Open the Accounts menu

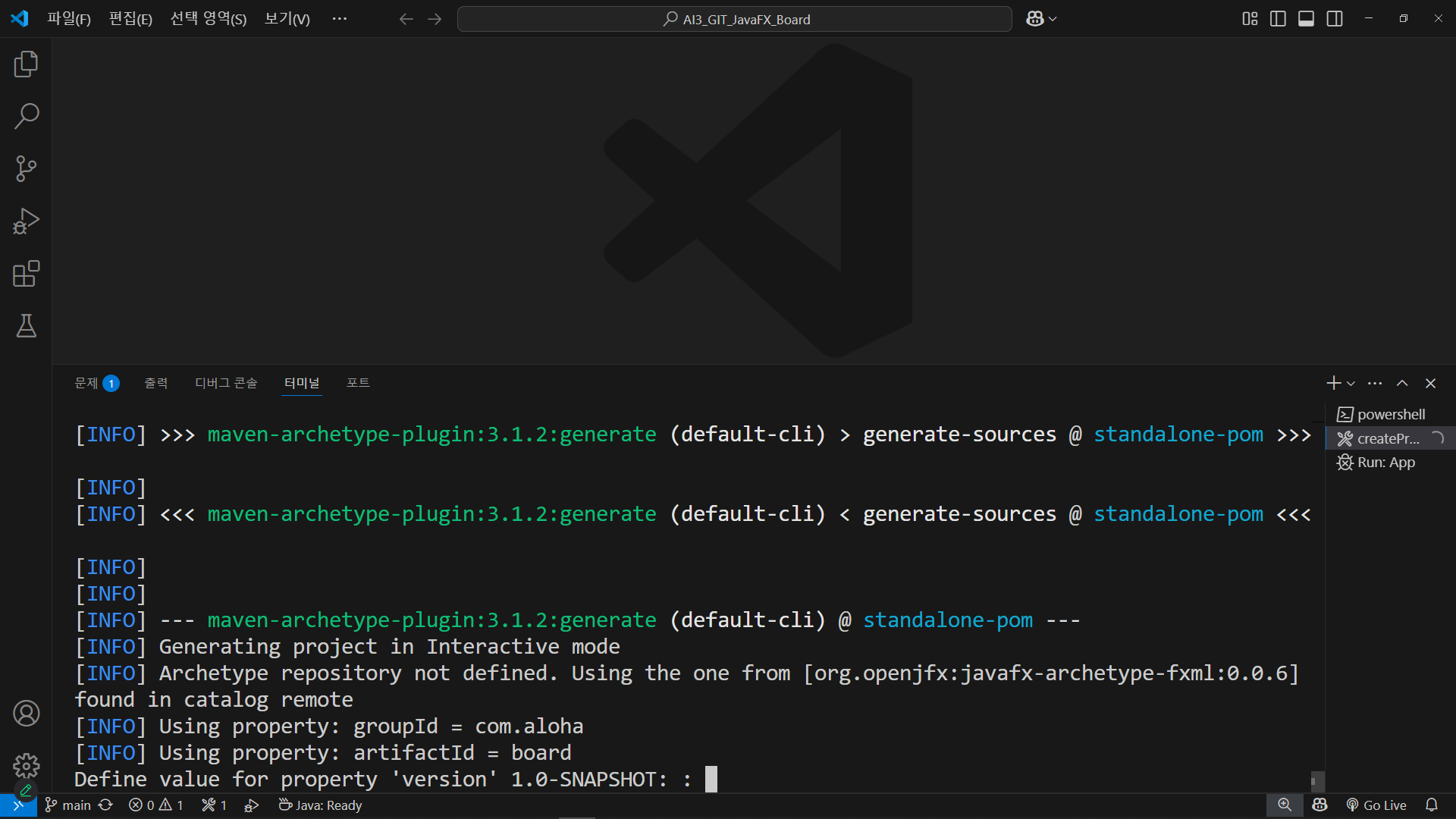(x=26, y=713)
